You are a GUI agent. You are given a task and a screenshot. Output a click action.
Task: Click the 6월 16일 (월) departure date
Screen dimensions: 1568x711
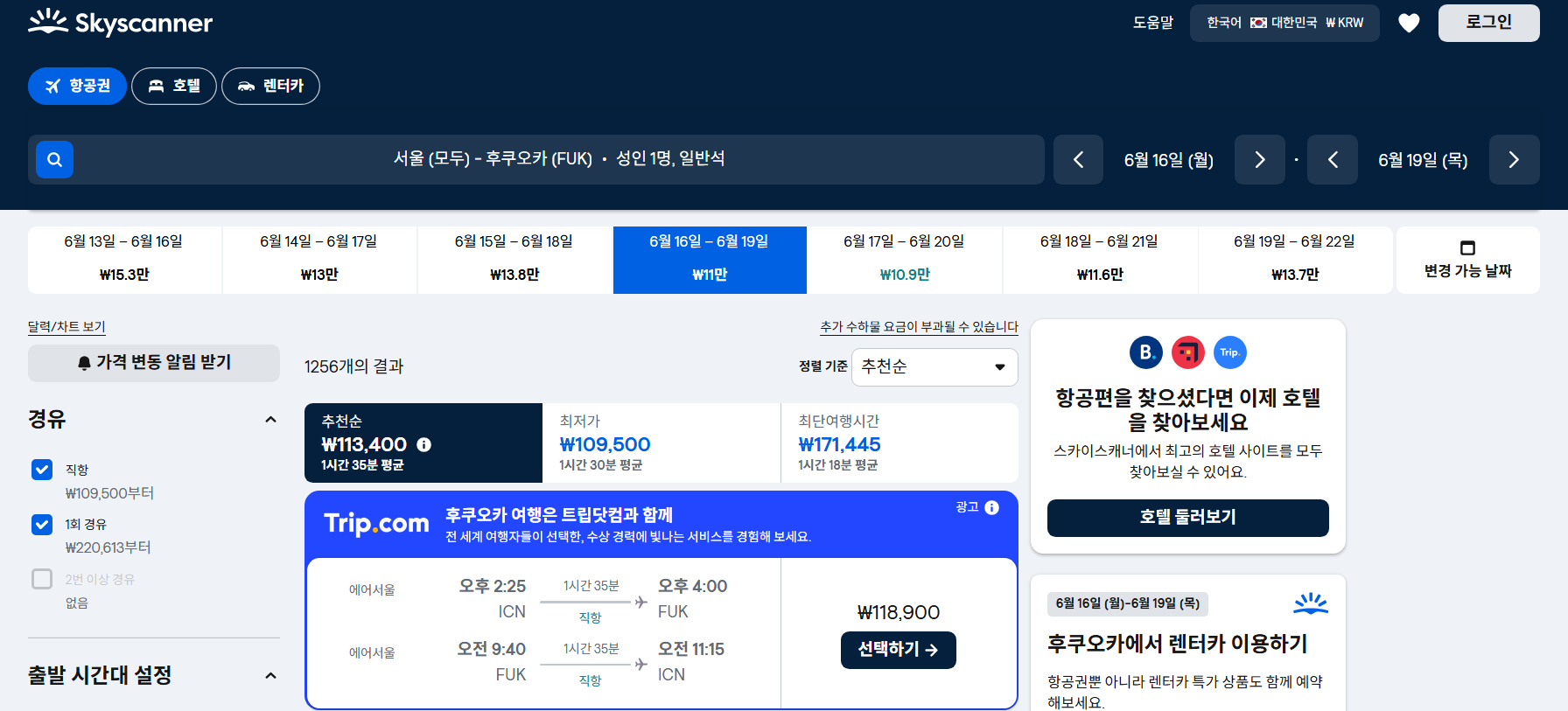pyautogui.click(x=1169, y=160)
